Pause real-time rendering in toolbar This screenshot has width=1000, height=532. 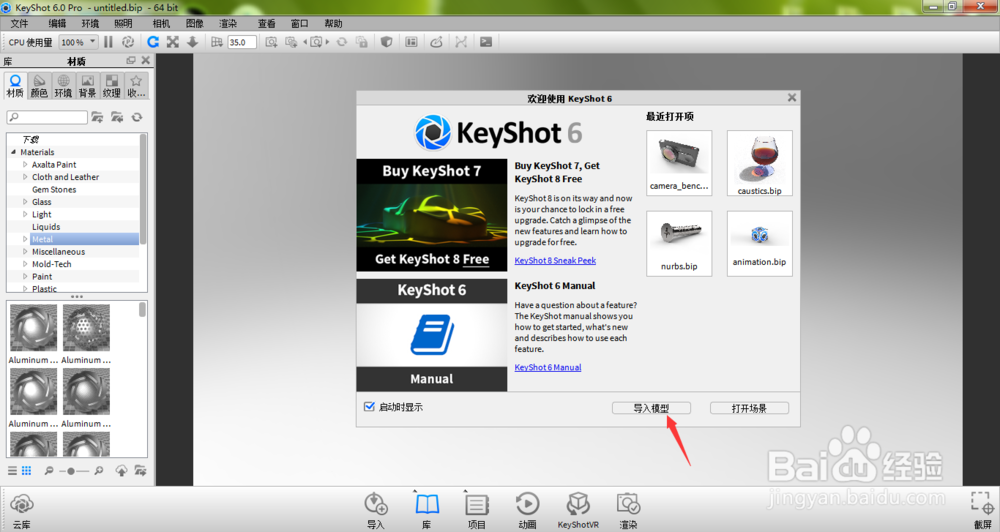click(108, 42)
